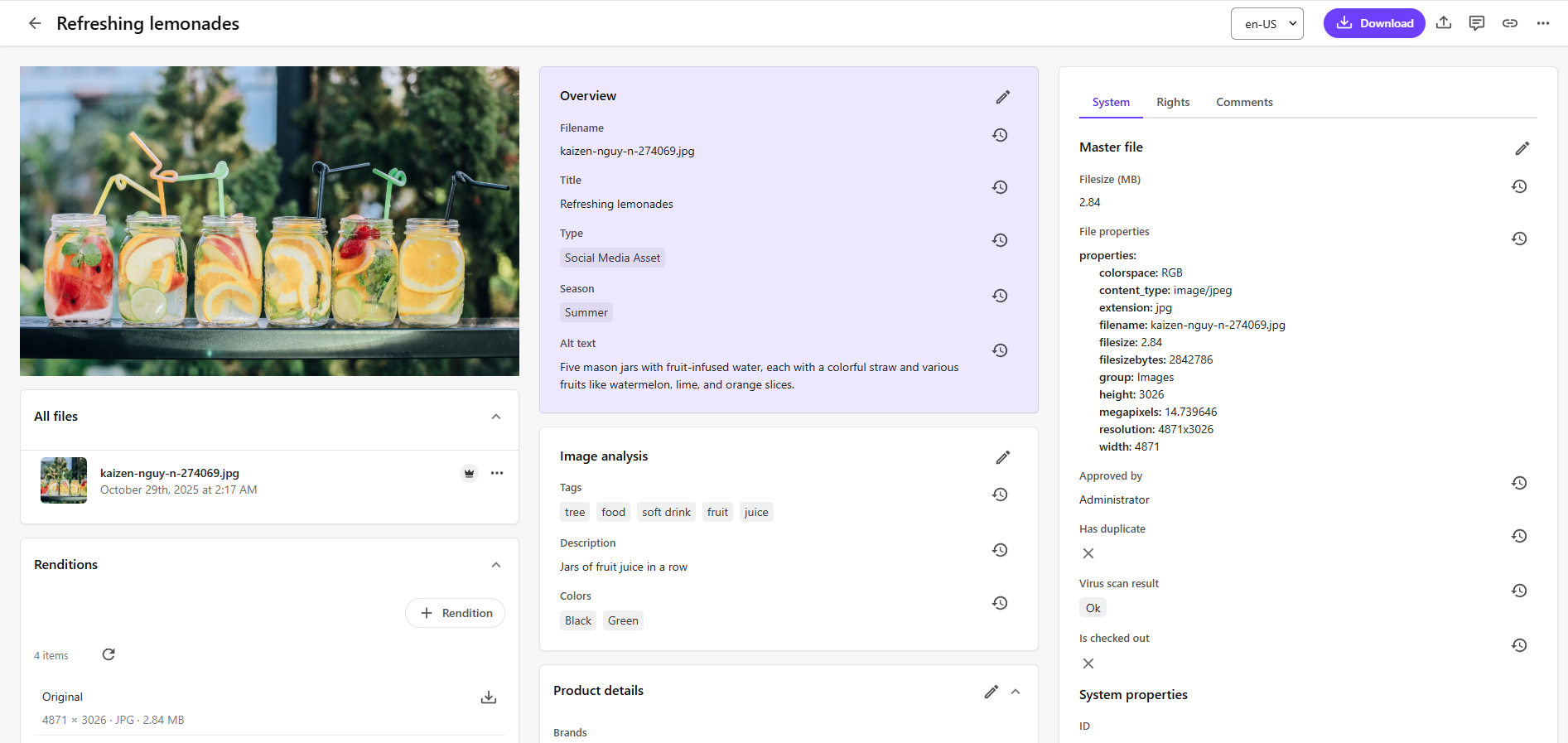
Task: Switch to the Comments tab
Action: [x=1244, y=102]
